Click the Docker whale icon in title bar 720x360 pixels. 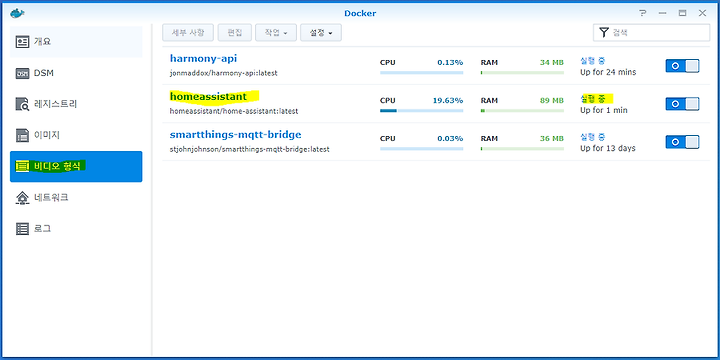[x=18, y=13]
